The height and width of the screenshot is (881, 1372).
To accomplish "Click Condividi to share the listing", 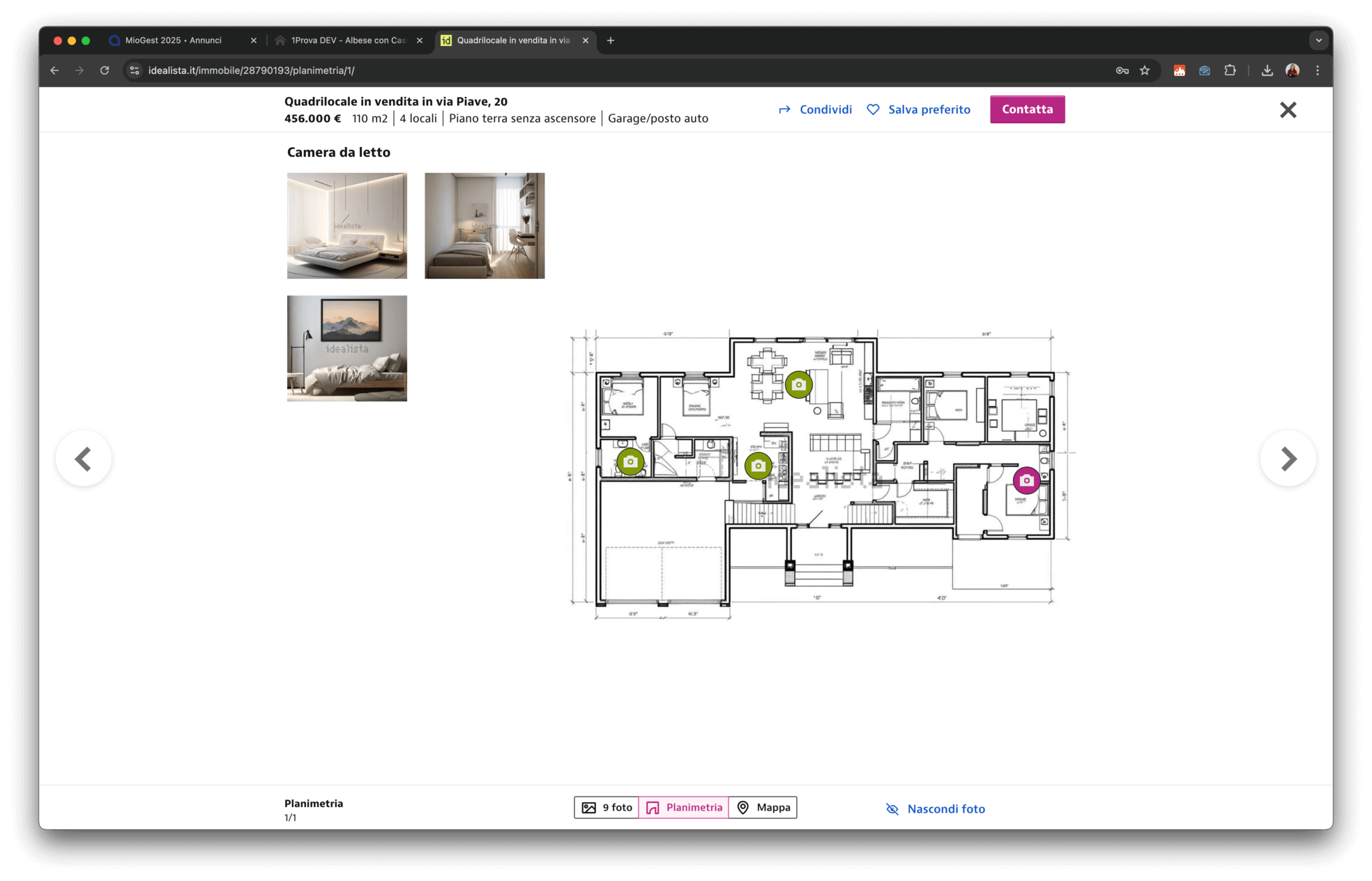I will coord(815,109).
